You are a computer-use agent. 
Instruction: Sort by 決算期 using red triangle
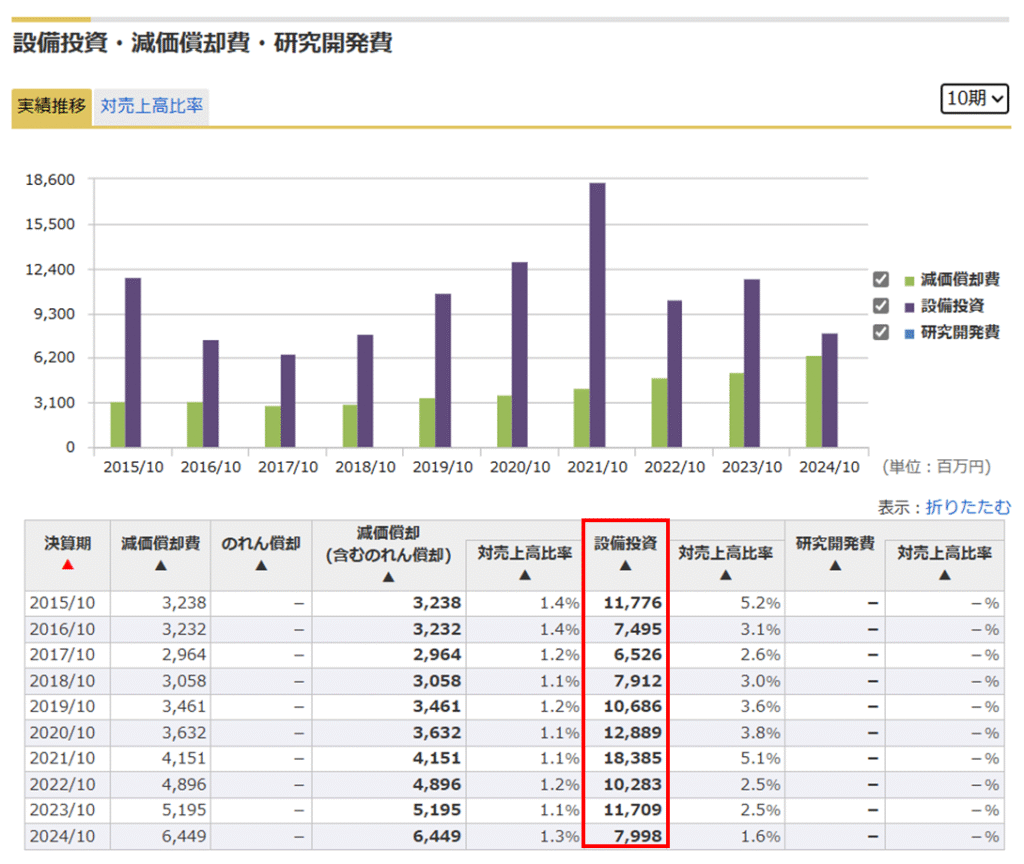(68, 565)
